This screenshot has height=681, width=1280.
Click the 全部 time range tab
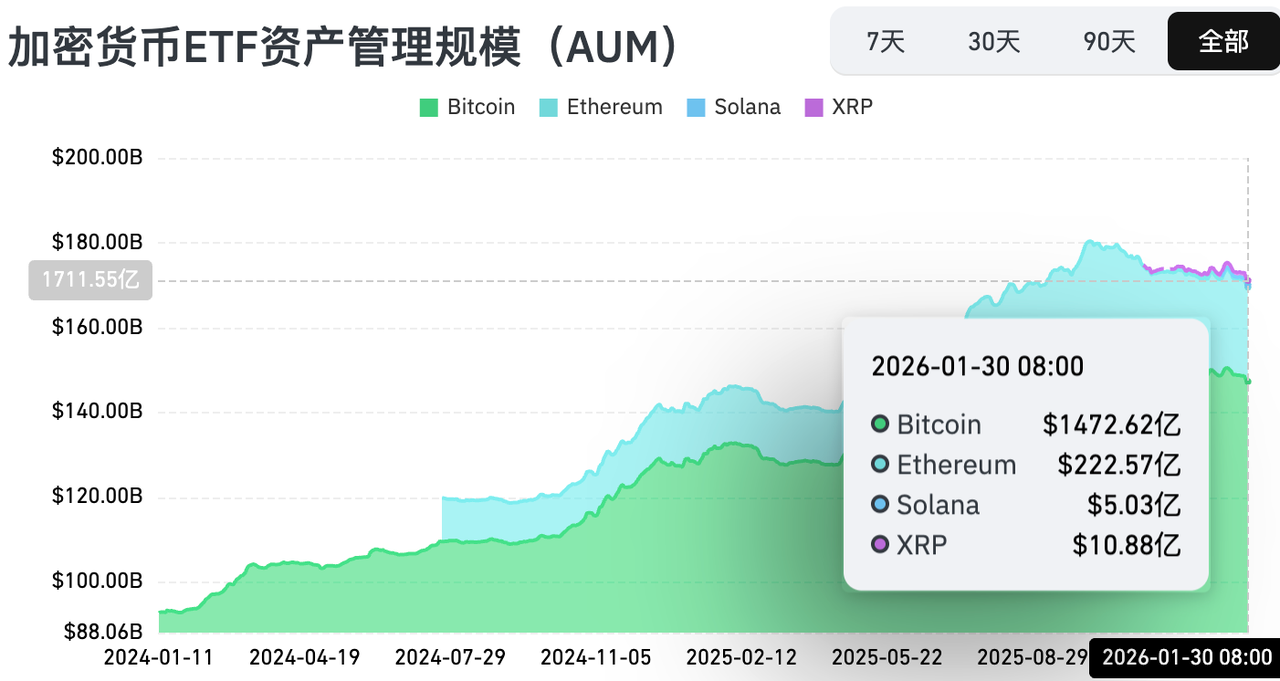click(1223, 41)
